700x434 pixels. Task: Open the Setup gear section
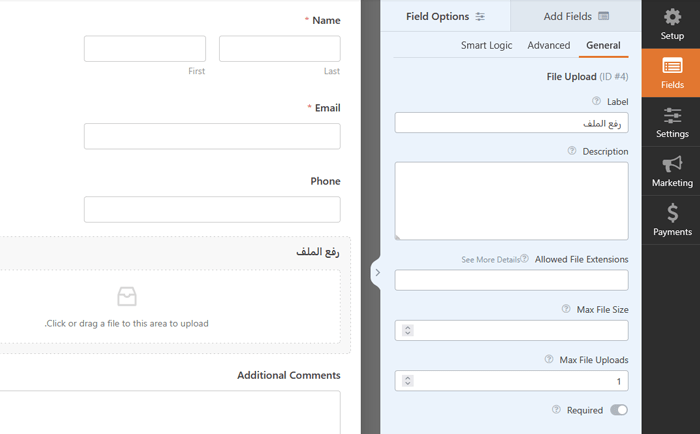click(x=671, y=24)
